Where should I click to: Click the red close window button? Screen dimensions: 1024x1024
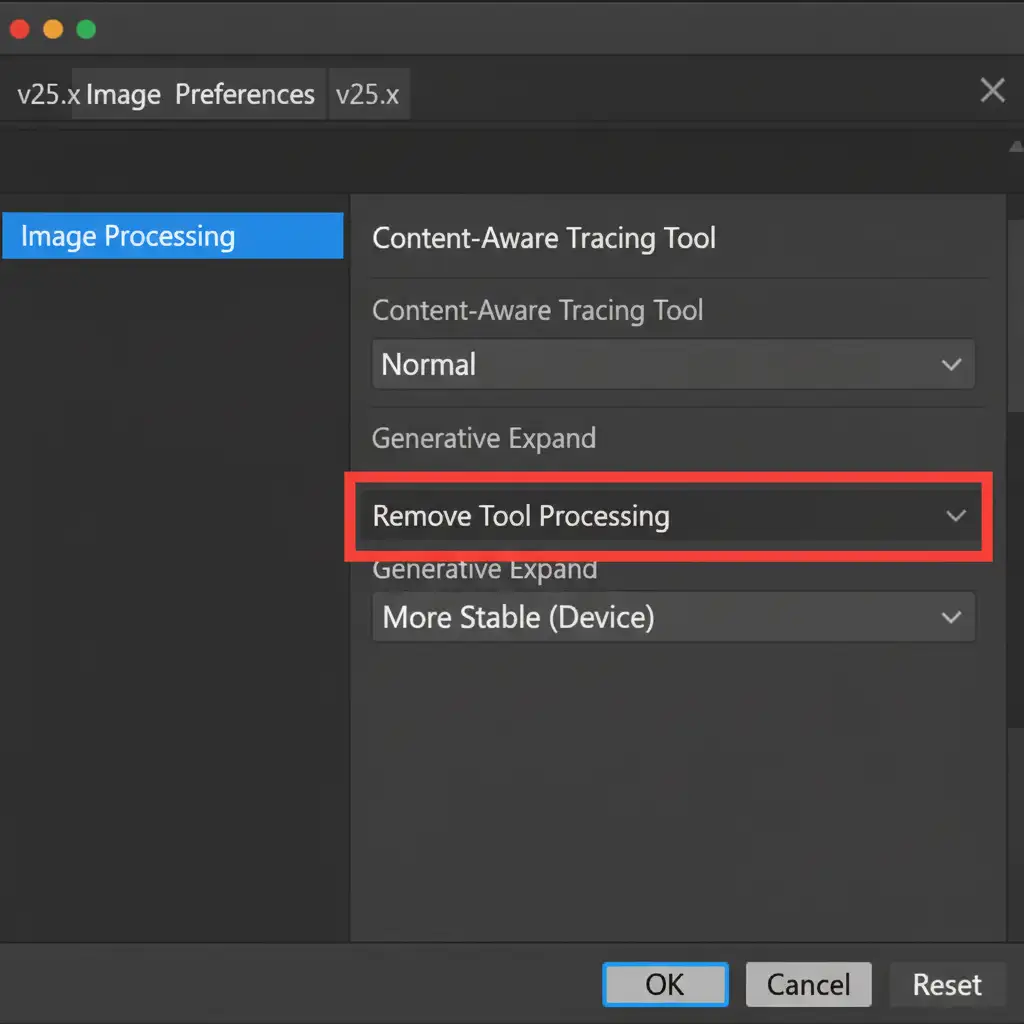(x=20, y=29)
